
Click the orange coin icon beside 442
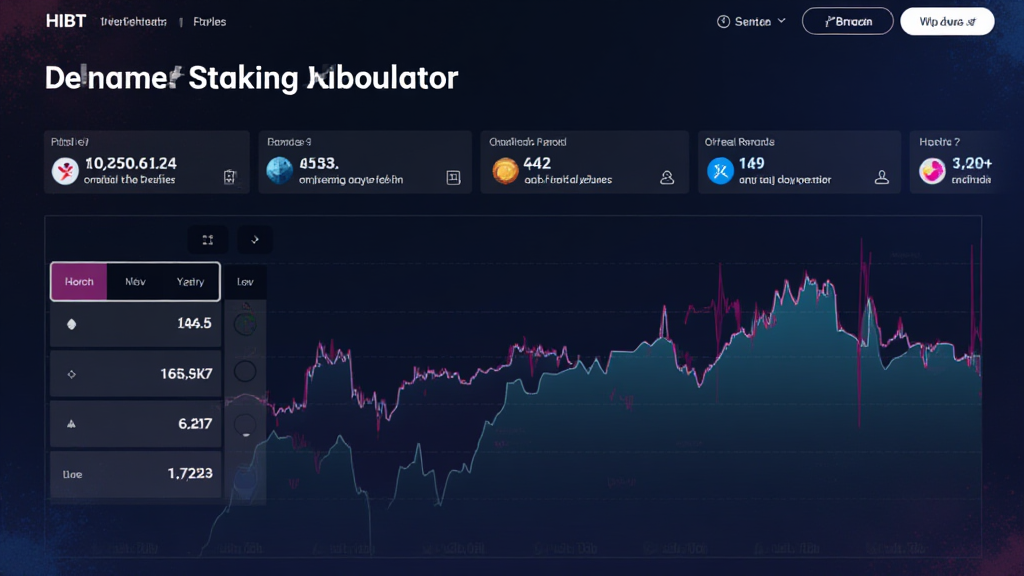click(505, 171)
